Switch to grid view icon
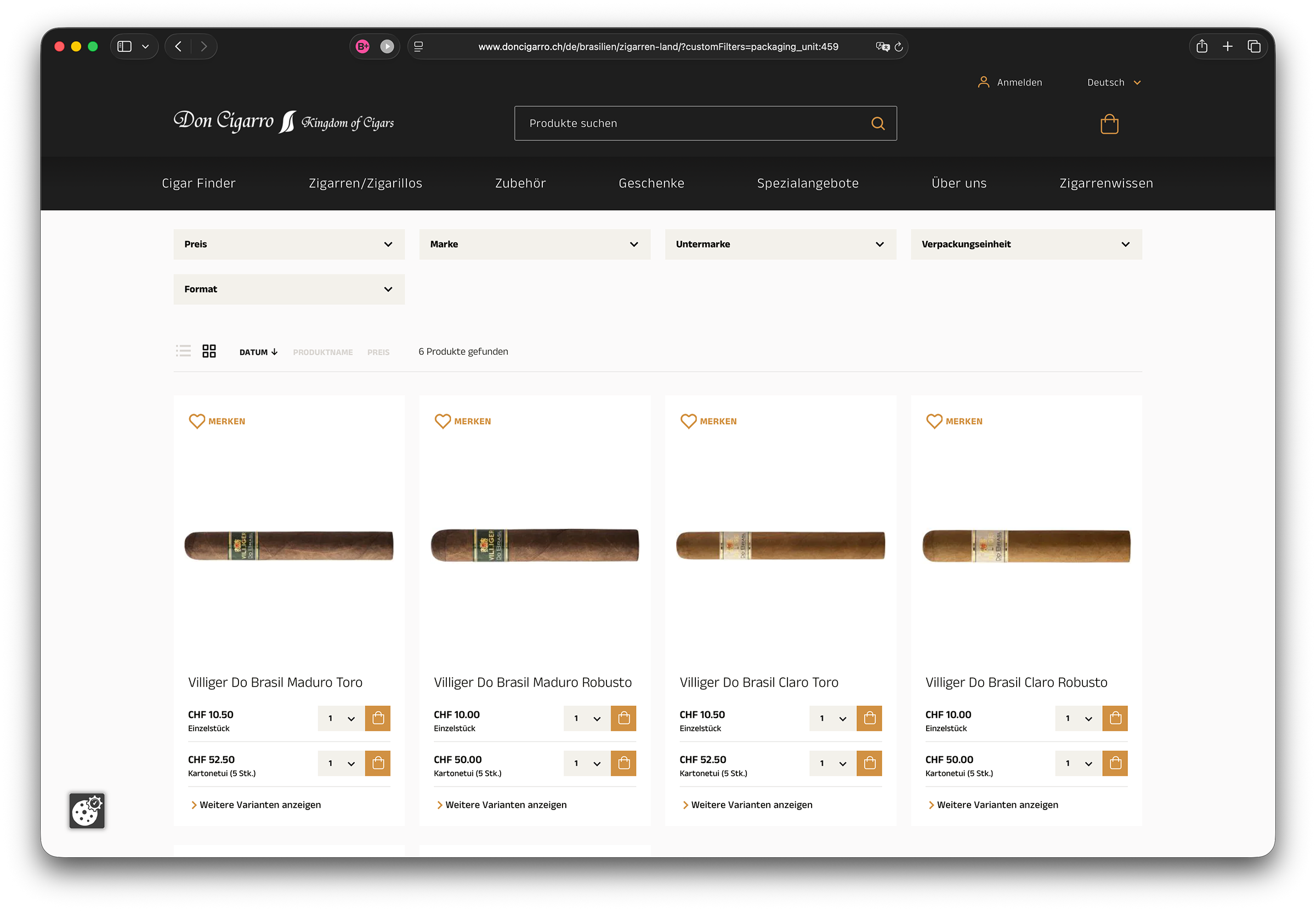Image resolution: width=1316 pixels, height=911 pixels. click(x=209, y=351)
